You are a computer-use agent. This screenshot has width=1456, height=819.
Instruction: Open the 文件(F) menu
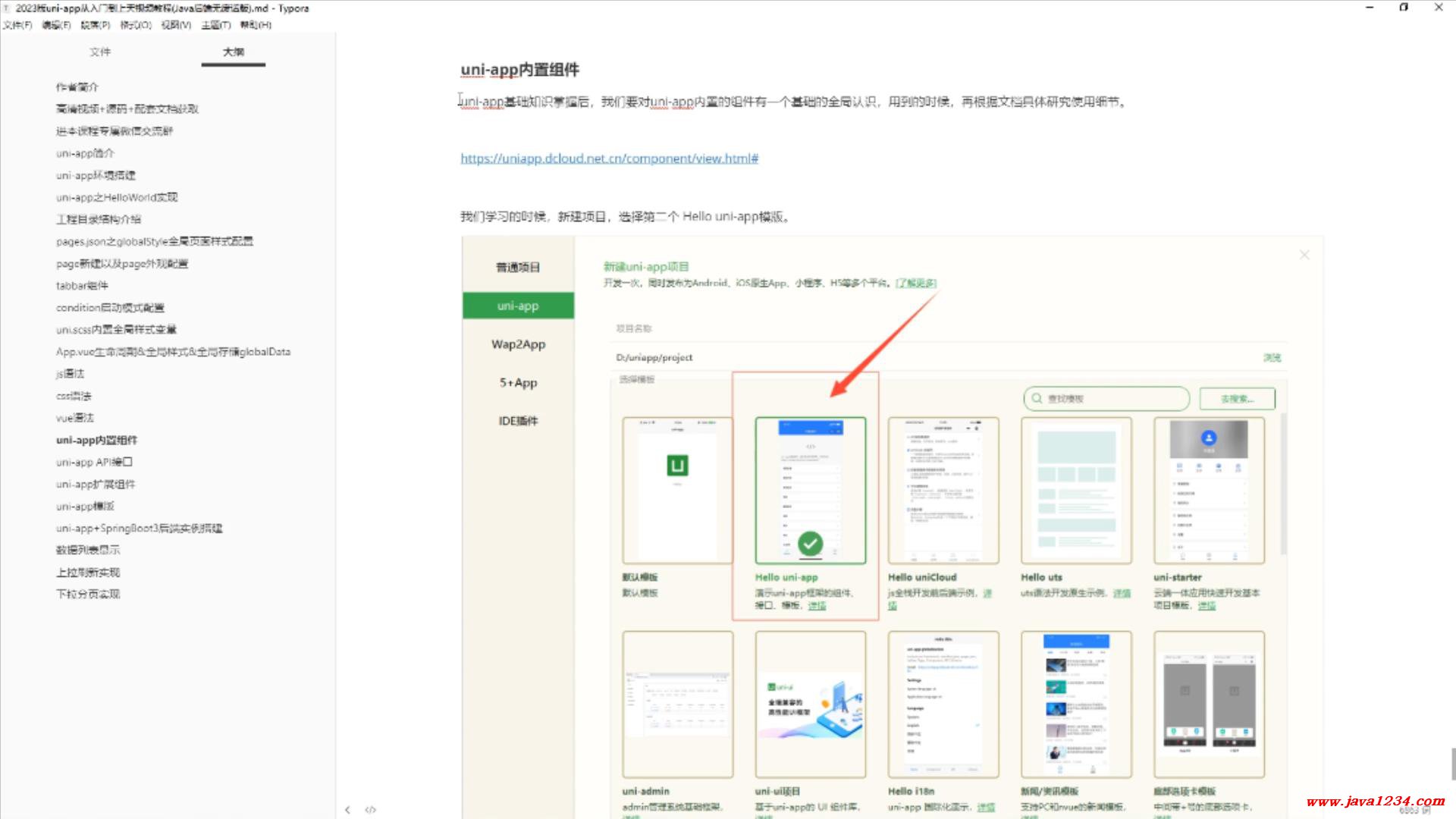coord(17,25)
